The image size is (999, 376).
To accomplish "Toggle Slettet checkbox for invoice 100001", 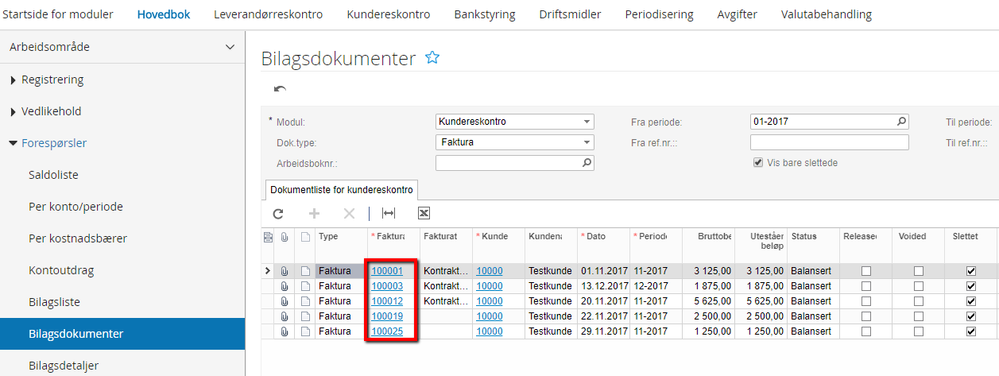I will coord(971,271).
